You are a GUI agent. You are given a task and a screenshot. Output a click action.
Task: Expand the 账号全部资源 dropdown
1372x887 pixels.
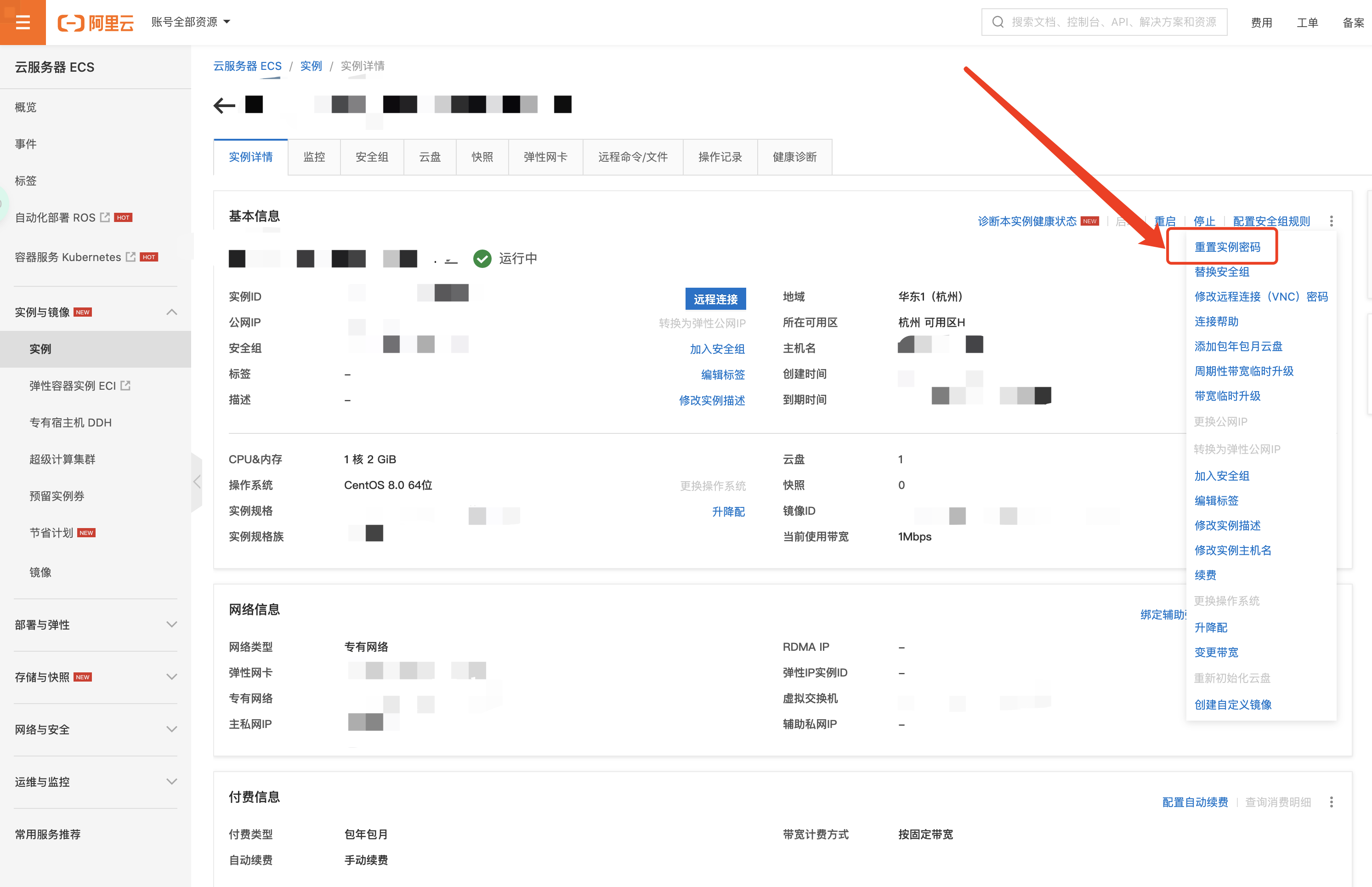191,22
